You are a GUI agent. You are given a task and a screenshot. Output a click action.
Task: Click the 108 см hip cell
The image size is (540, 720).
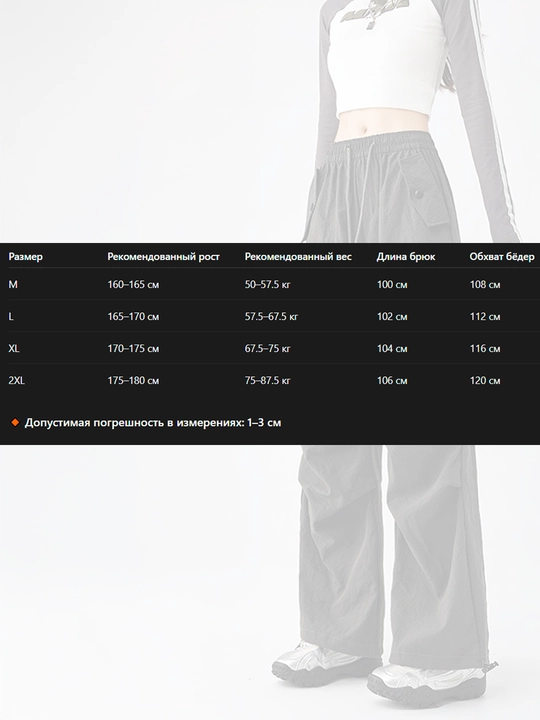(485, 284)
